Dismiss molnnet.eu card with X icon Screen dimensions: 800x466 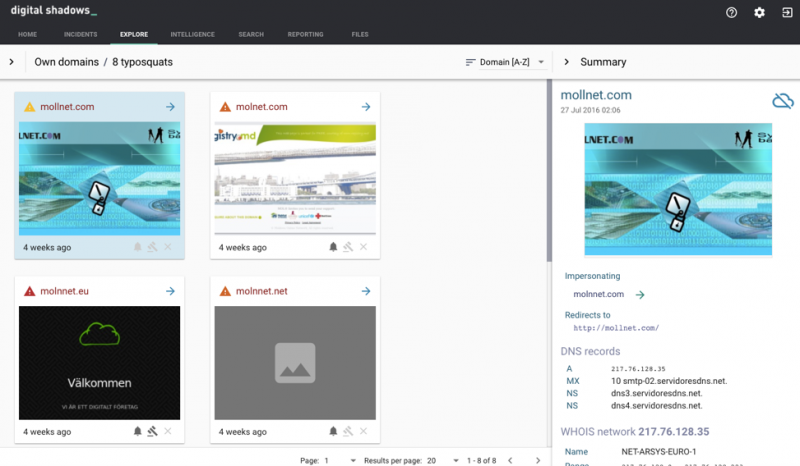pyautogui.click(x=168, y=431)
